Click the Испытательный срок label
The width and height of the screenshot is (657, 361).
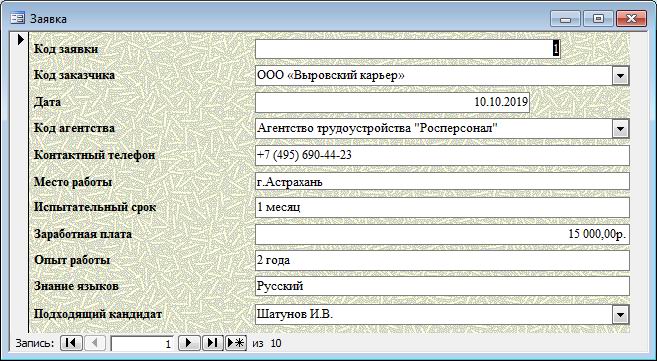(x=95, y=207)
